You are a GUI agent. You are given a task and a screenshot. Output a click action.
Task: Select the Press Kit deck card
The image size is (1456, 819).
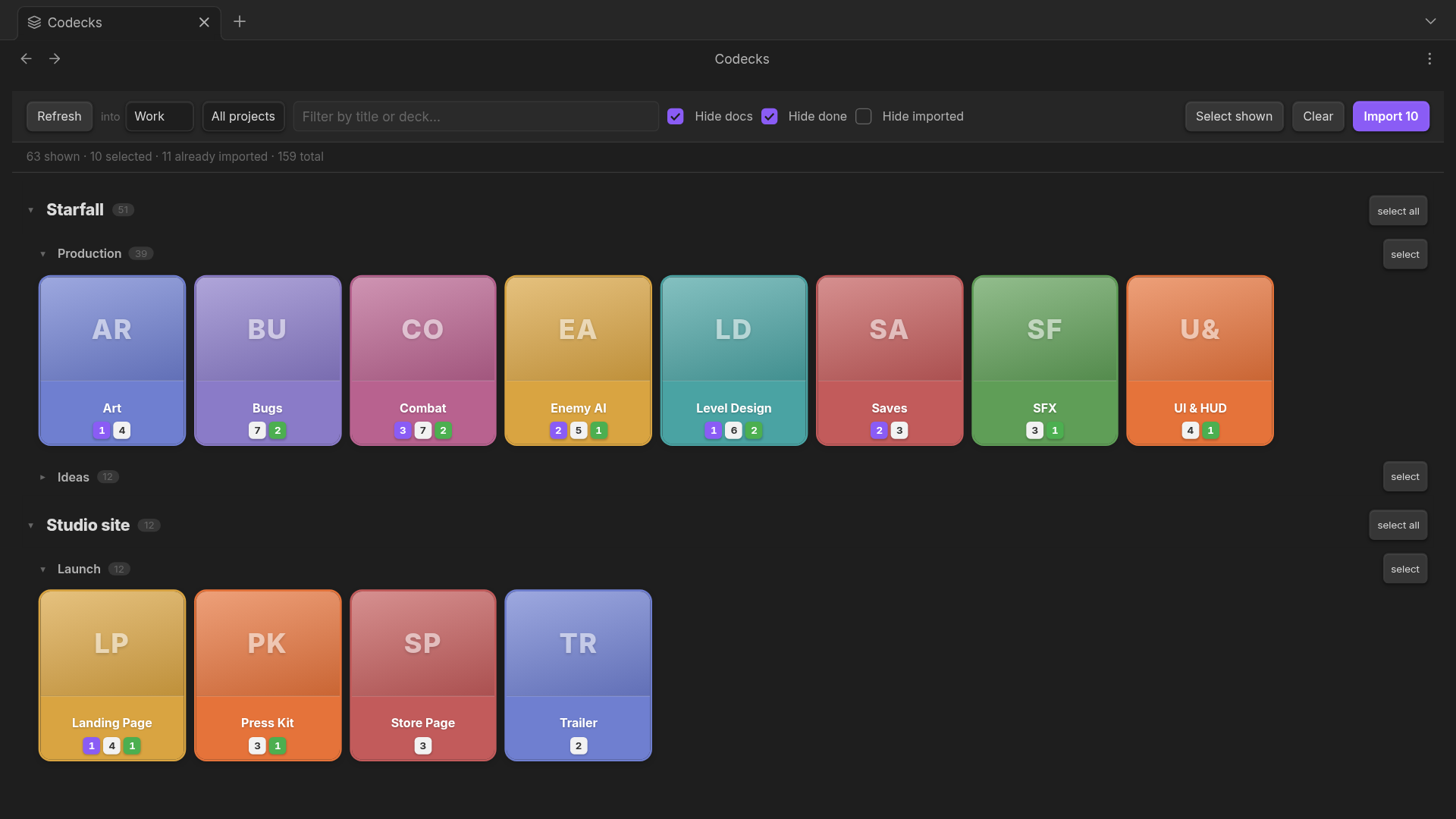pos(268,675)
